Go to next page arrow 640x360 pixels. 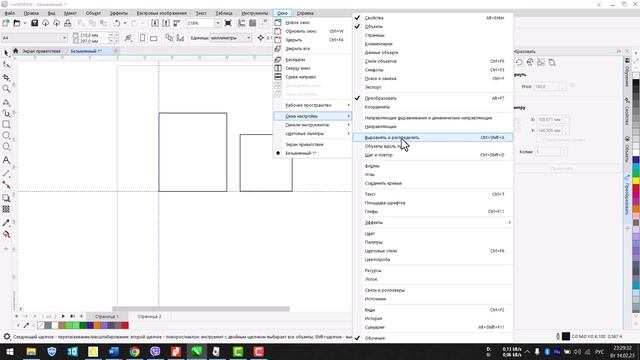point(63,316)
